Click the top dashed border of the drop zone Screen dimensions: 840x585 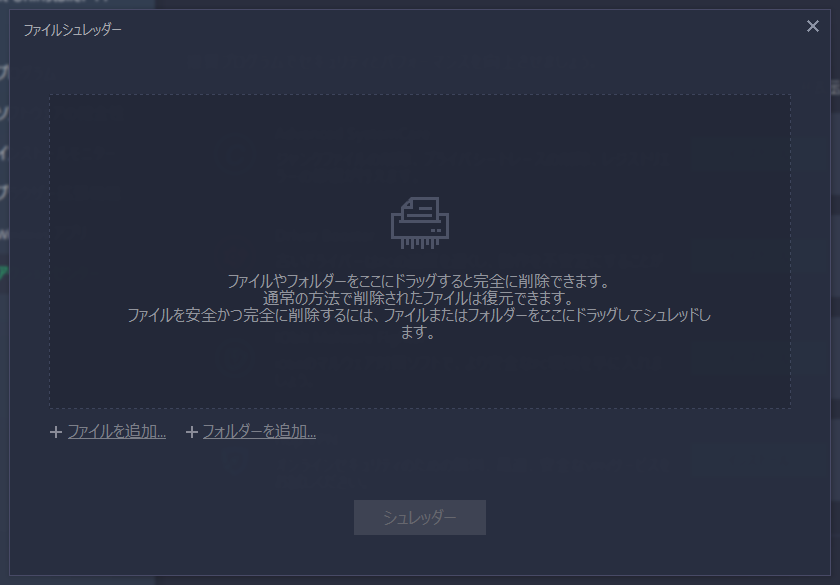420,95
